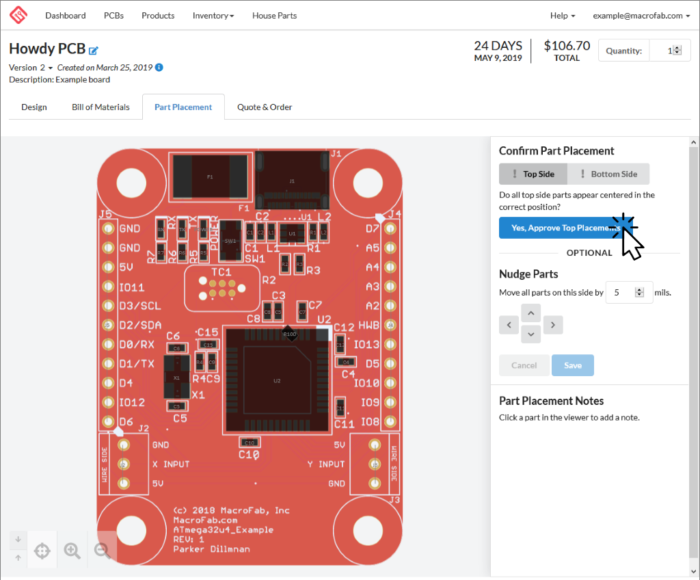Image resolution: width=700 pixels, height=580 pixels.
Task: Nudge parts left with the arrow button
Action: 509,325
